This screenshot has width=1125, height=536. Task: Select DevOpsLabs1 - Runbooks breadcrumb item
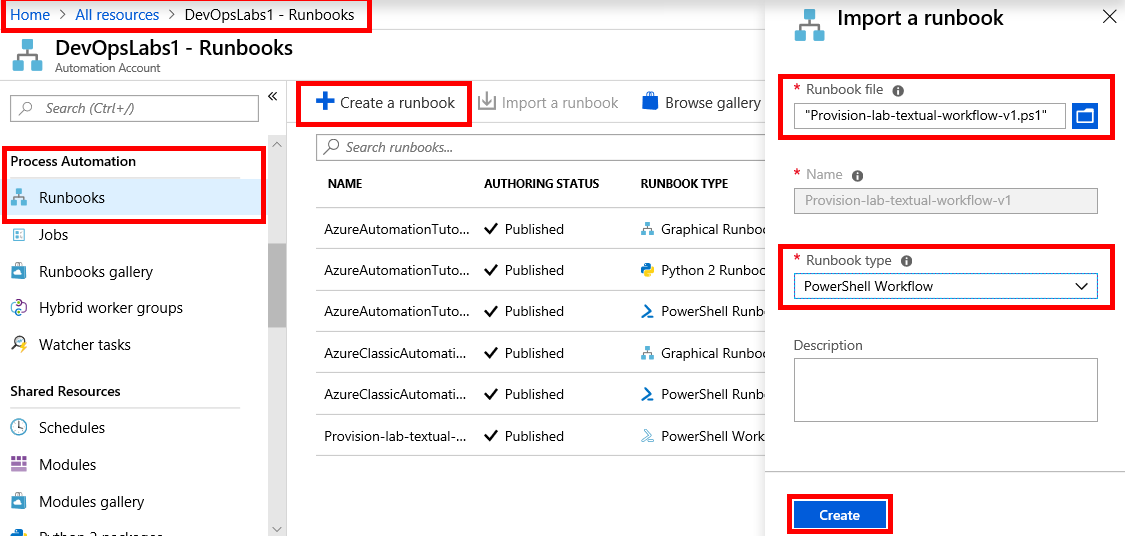pos(269,14)
